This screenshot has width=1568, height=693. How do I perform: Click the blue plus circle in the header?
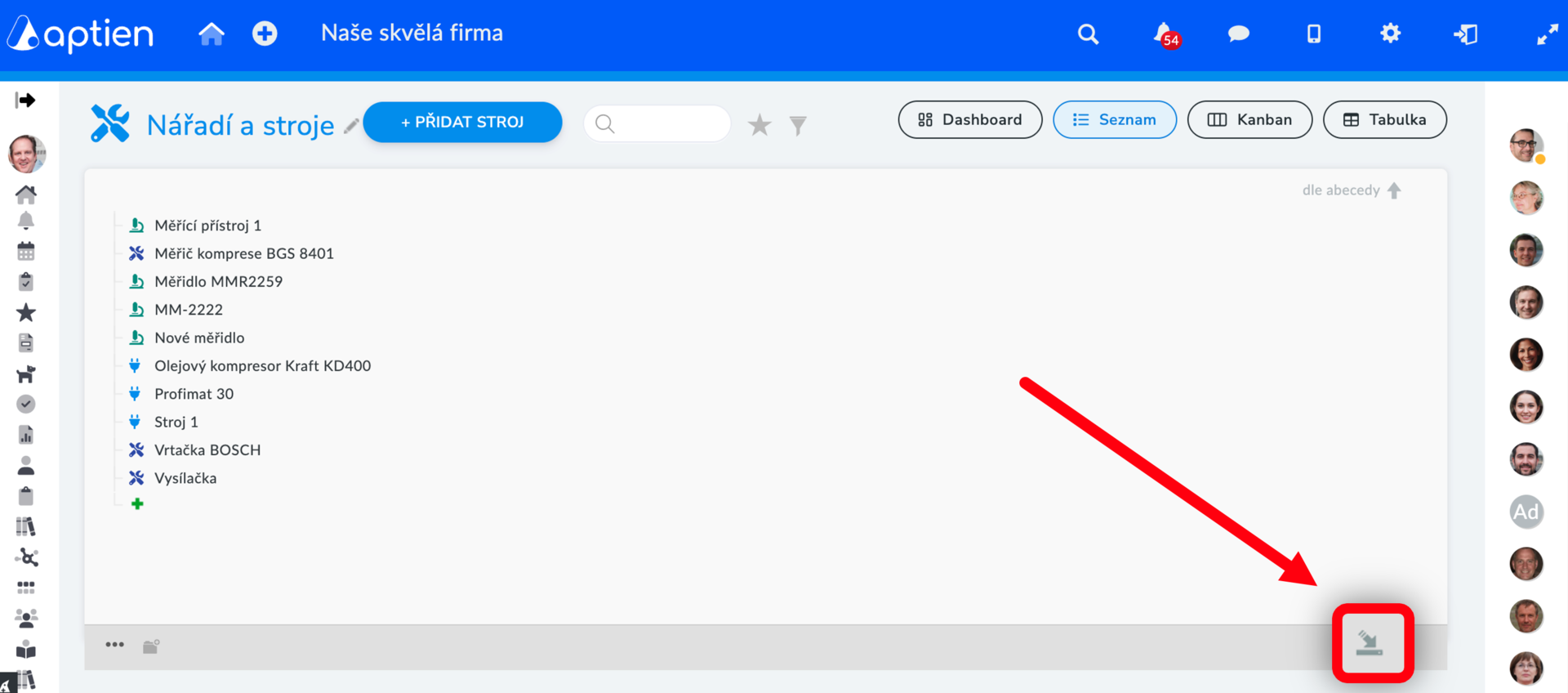click(265, 34)
